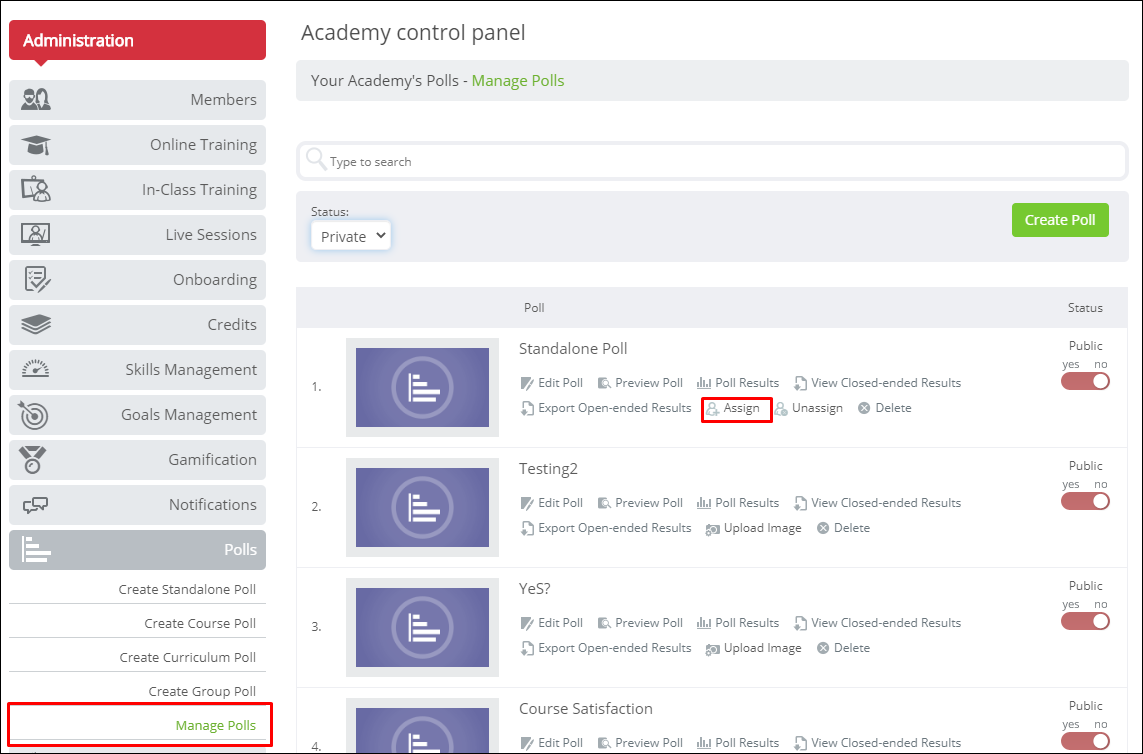Screen dimensions: 1143x754
Task: Click the Online Training graduation cap icon
Action: 36,144
